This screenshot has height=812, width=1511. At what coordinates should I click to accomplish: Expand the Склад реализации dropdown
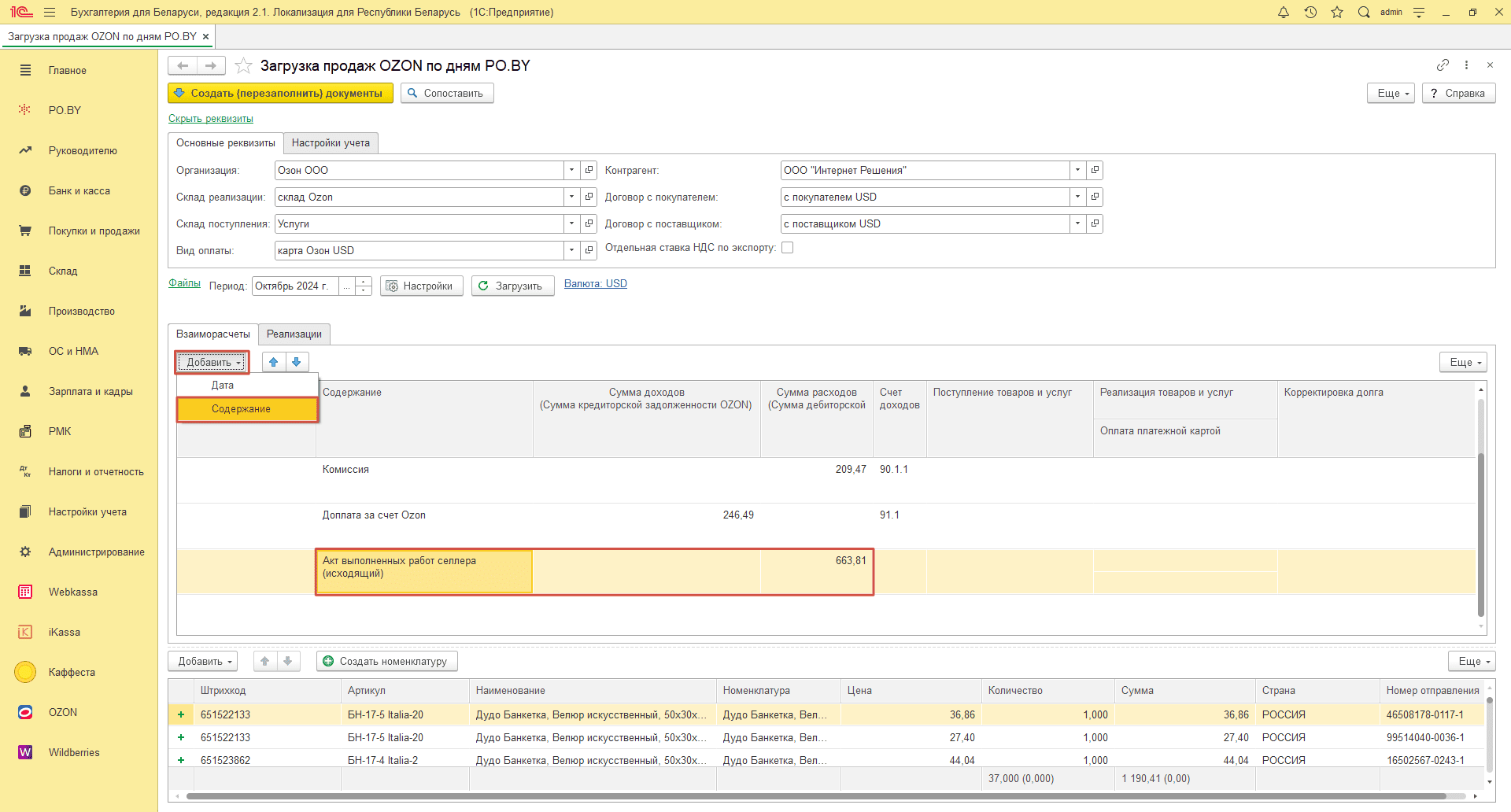(x=572, y=197)
